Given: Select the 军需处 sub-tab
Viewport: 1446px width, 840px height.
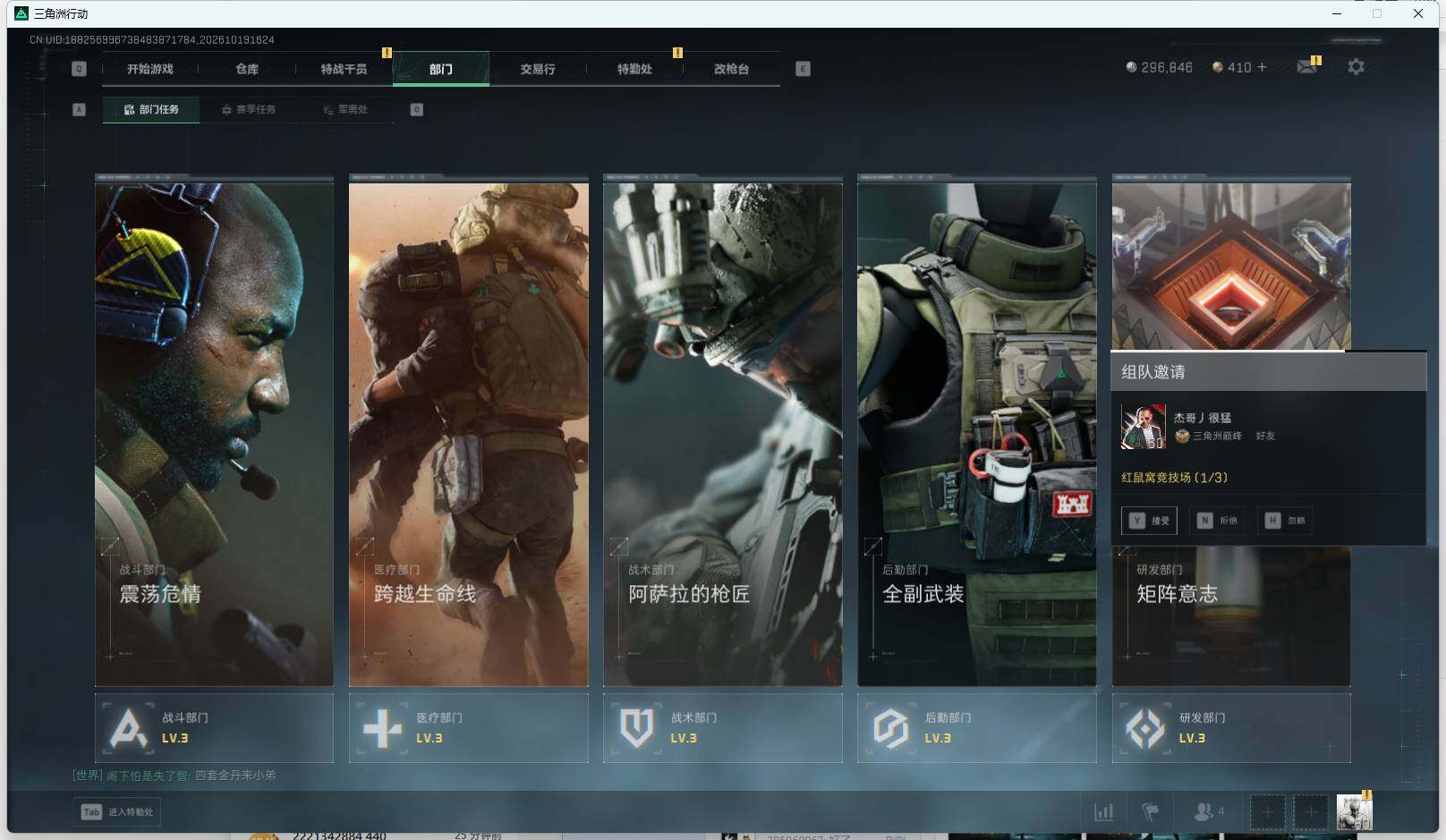Looking at the screenshot, I should [x=345, y=109].
